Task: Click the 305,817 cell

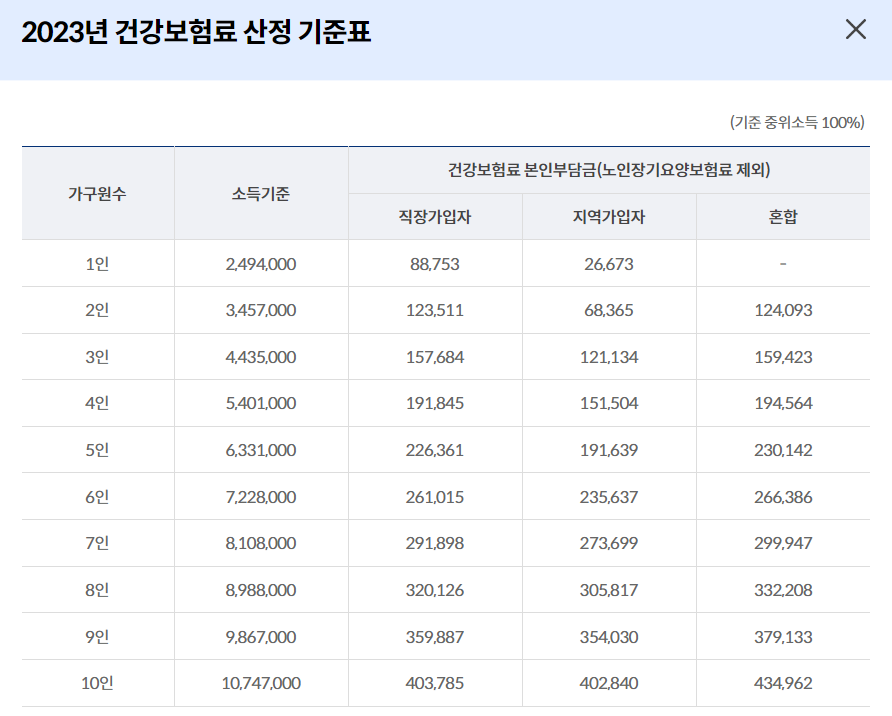Action: coord(609,590)
